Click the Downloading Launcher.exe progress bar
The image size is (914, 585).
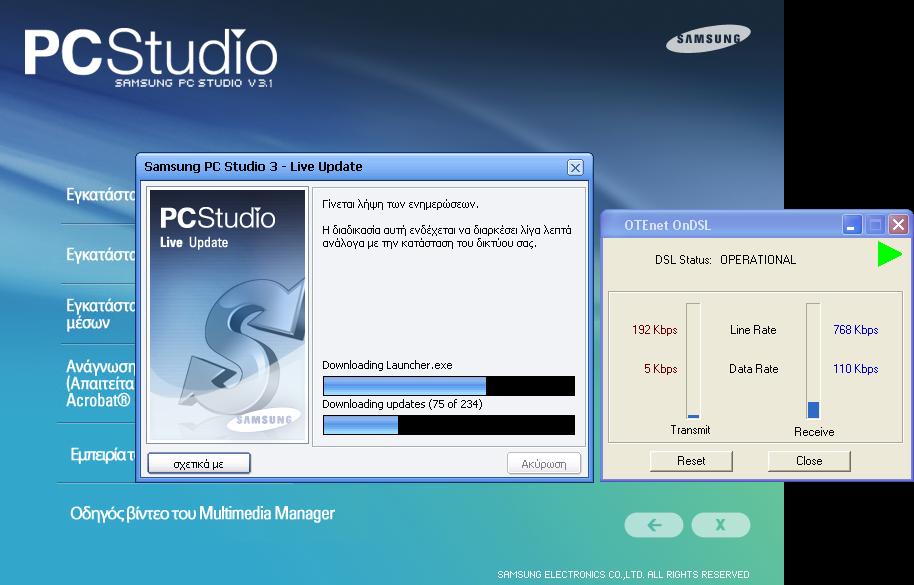[449, 386]
